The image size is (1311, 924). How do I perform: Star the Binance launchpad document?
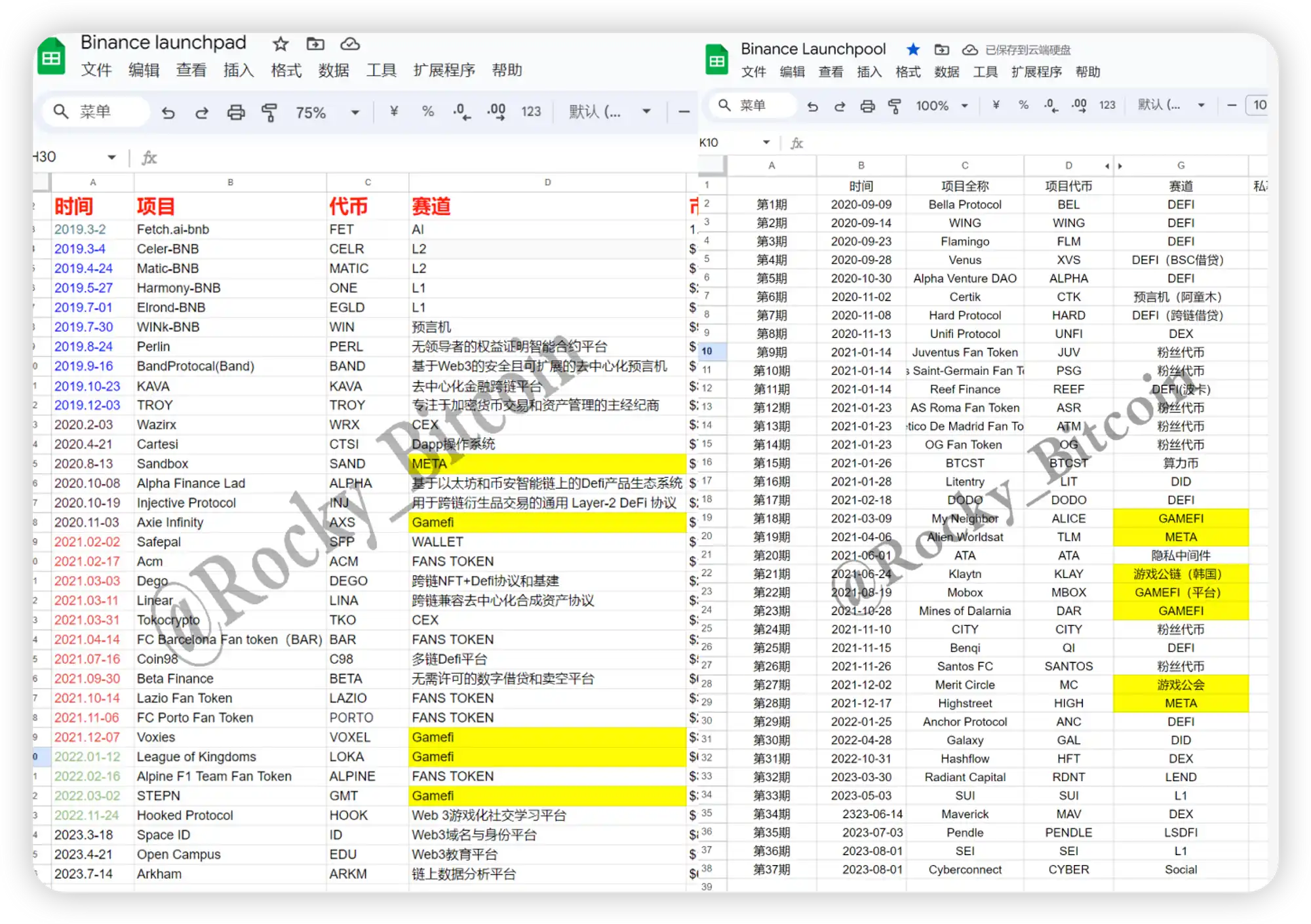click(281, 44)
